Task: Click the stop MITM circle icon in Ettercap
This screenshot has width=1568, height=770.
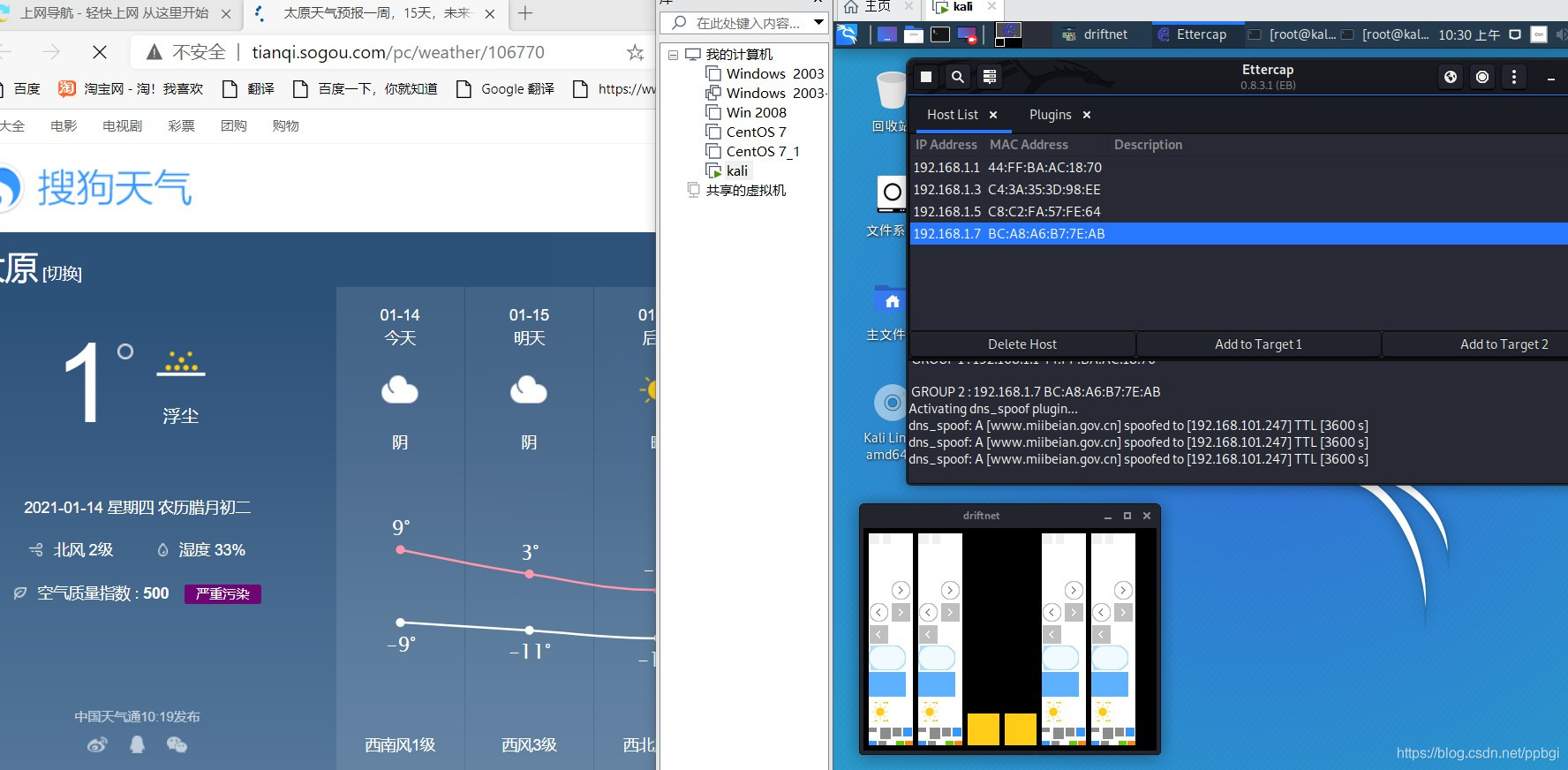Action: tap(1482, 77)
